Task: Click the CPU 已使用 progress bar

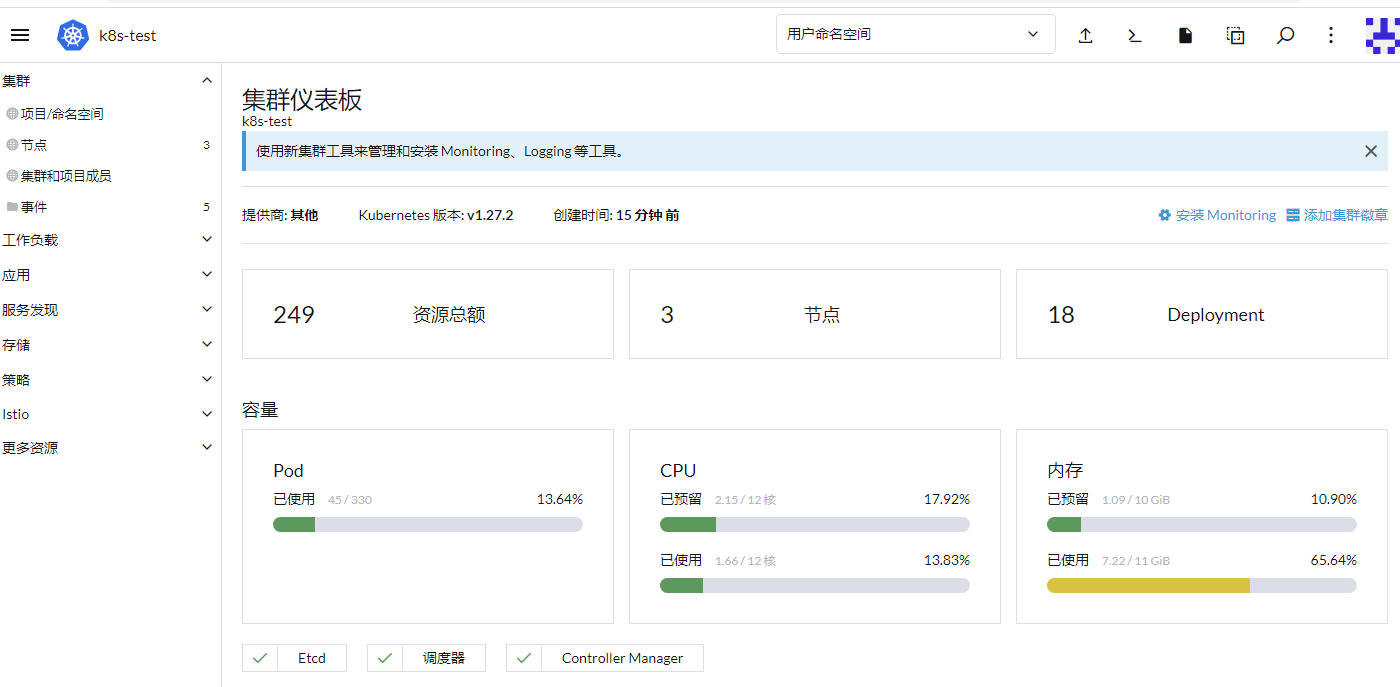Action: [x=815, y=586]
